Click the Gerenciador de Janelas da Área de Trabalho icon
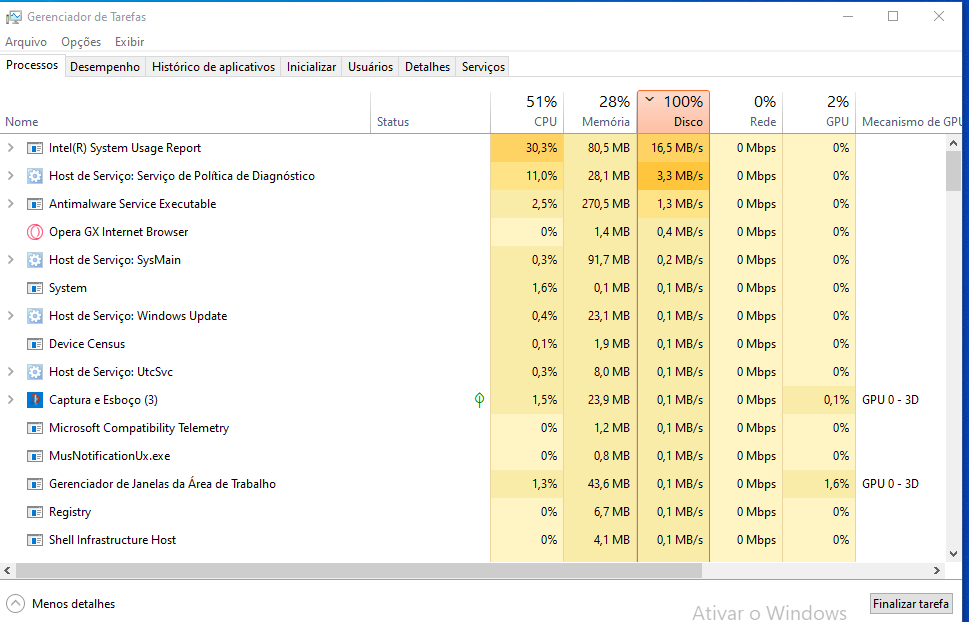The image size is (969, 622). point(35,484)
